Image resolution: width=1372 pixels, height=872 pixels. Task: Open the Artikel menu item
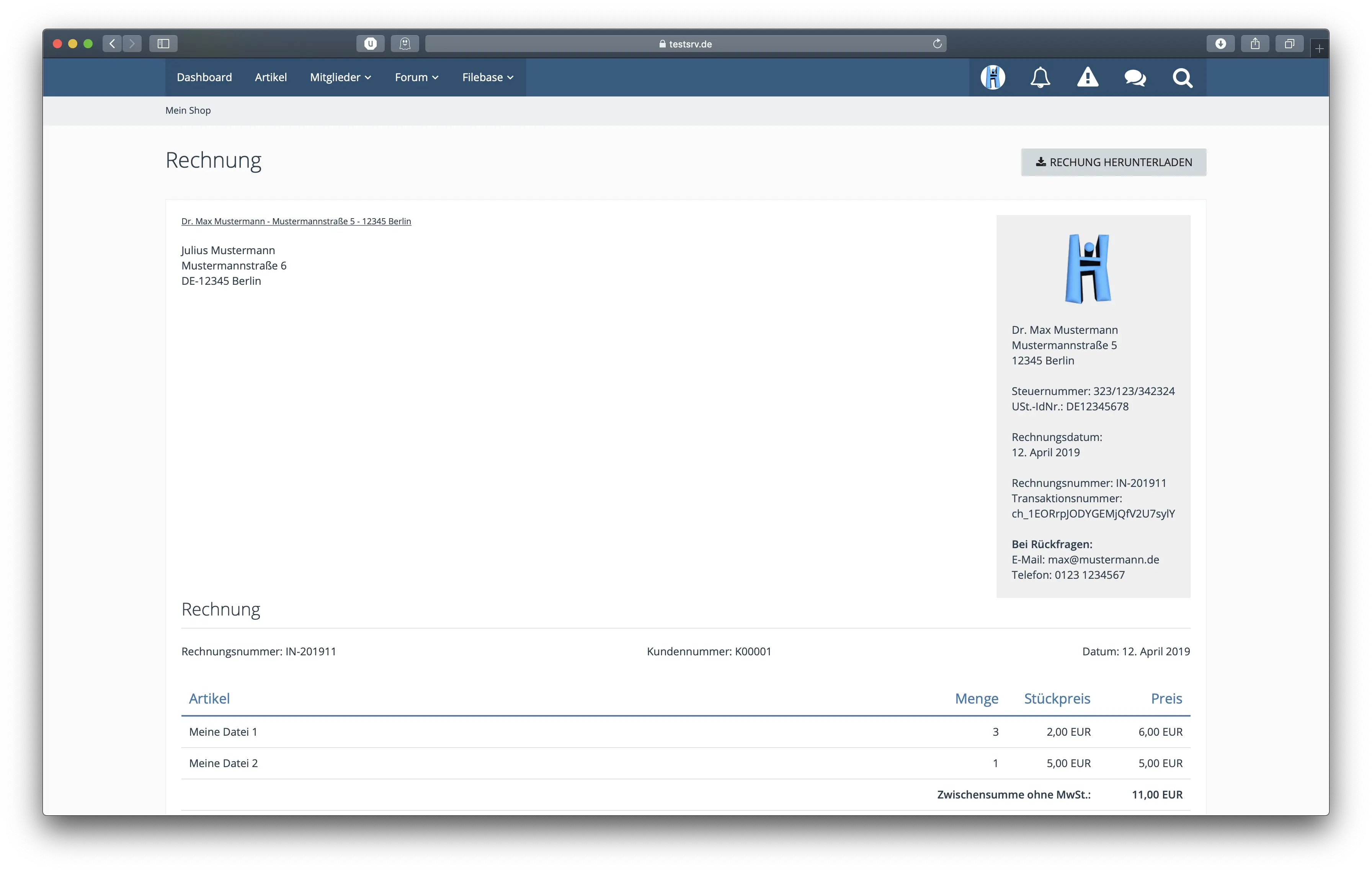pos(271,77)
